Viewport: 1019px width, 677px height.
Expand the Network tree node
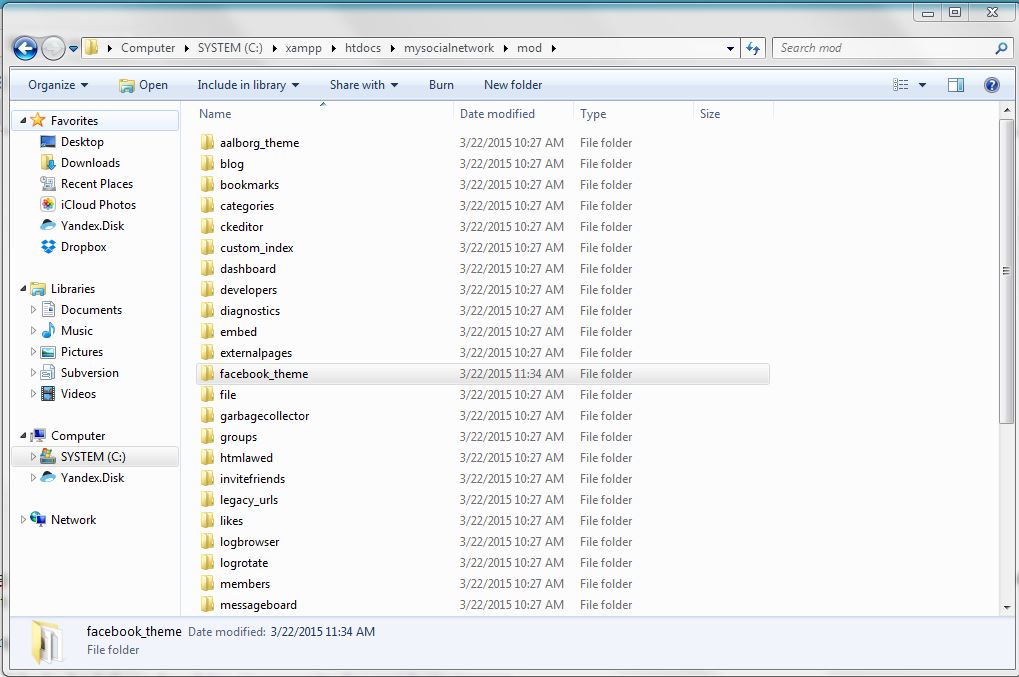tap(24, 520)
